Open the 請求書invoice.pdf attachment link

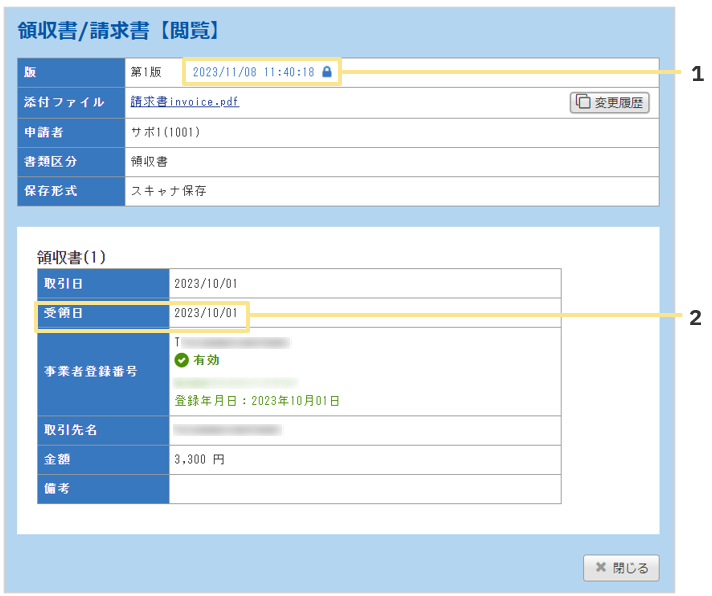point(185,102)
